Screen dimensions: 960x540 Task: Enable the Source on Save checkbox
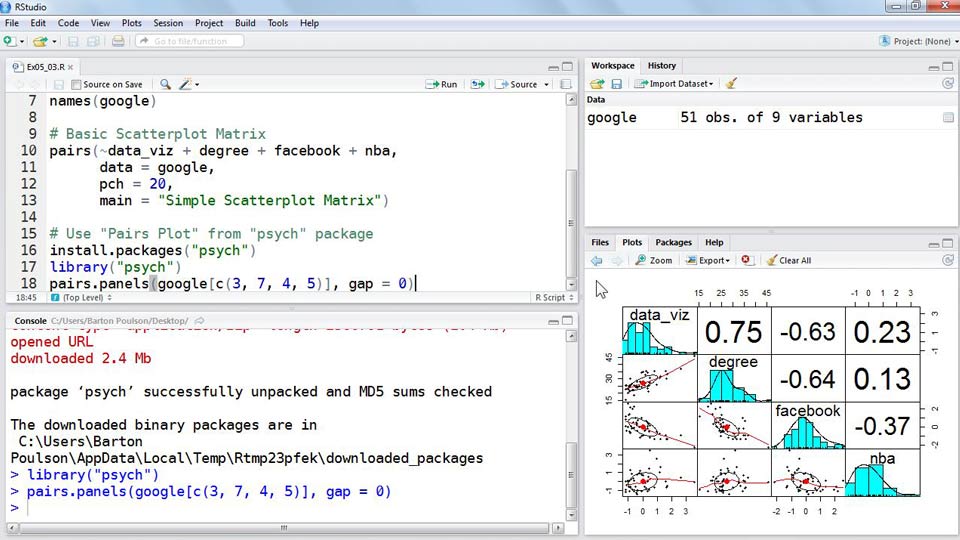[76, 84]
